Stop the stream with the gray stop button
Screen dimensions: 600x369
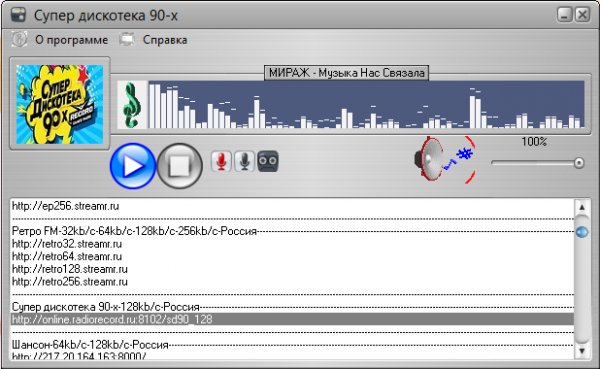179,165
